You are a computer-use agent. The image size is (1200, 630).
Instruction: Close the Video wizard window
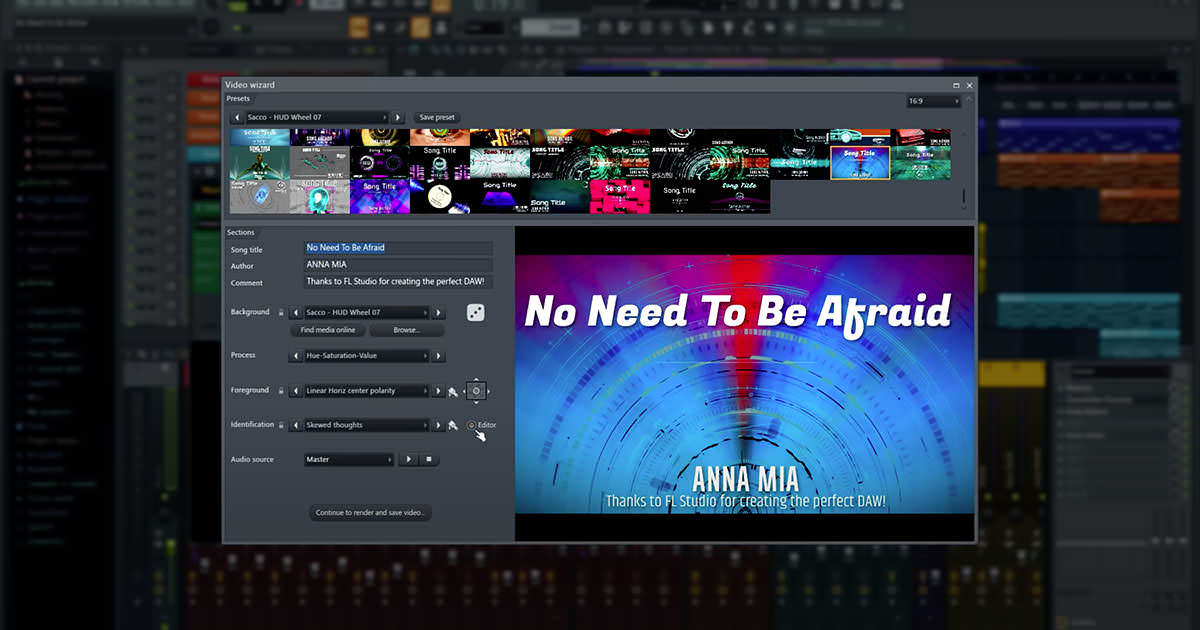[x=968, y=86]
